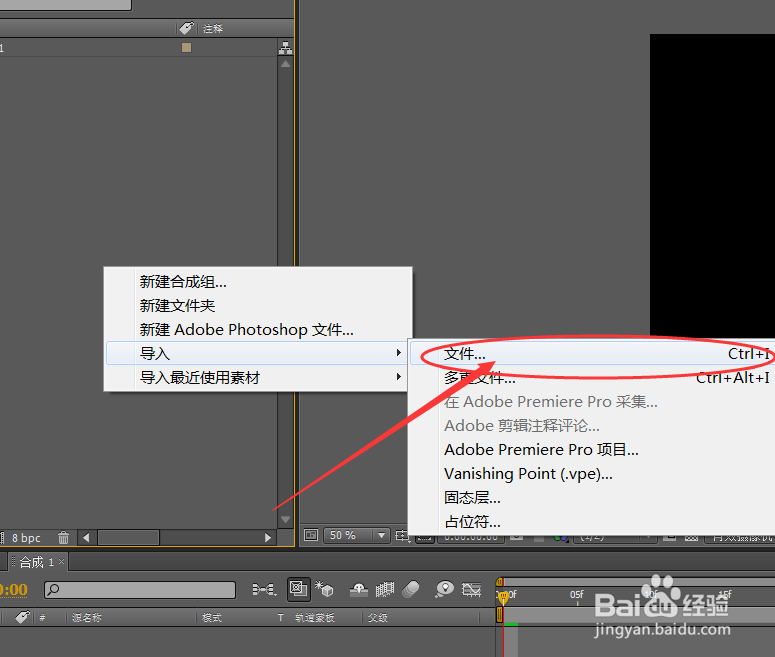The height and width of the screenshot is (657, 775).
Task: Click the label tag icon in project header
Action: 186,28
